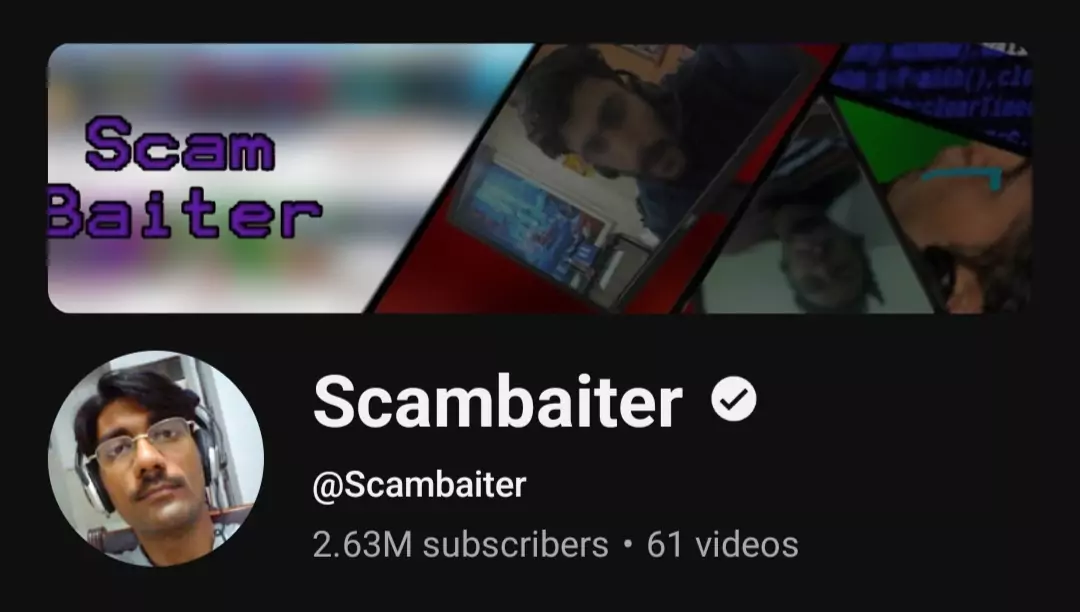This screenshot has height=612, width=1080.
Task: Click the 61 videos count
Action: (x=723, y=545)
